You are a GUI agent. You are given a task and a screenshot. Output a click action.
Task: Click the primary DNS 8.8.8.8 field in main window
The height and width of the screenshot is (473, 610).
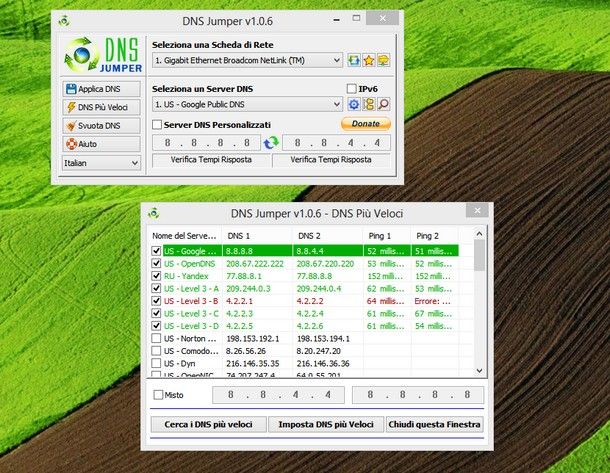tap(206, 143)
